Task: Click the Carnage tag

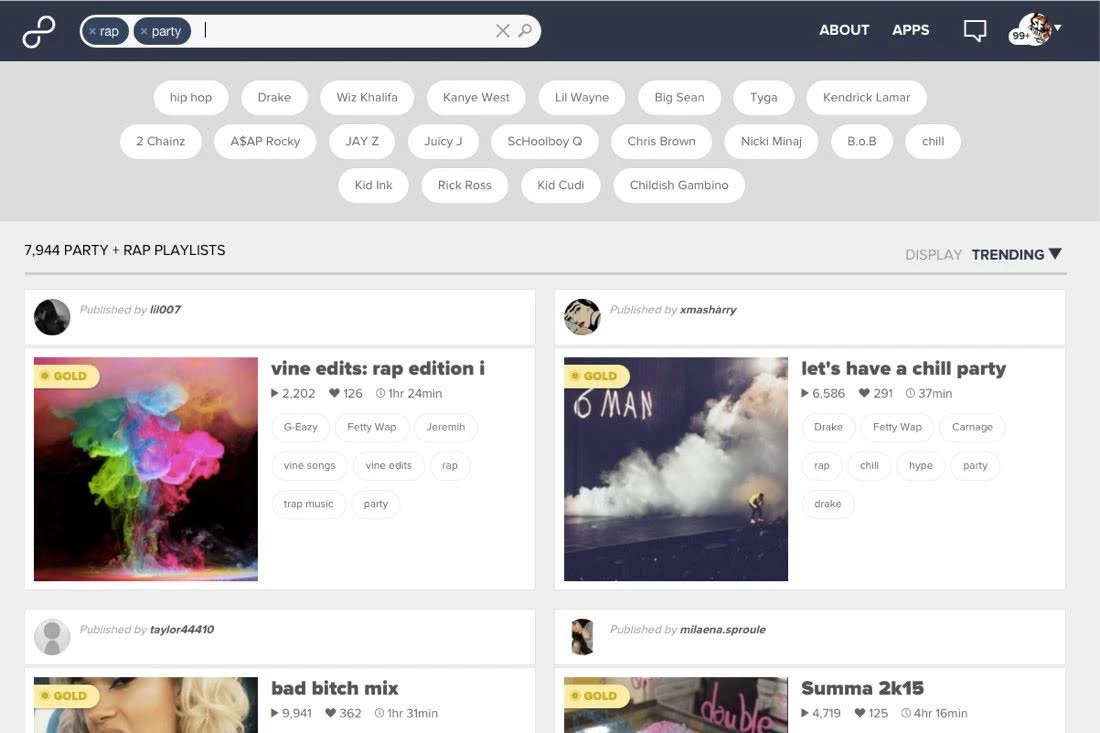Action: (x=972, y=427)
